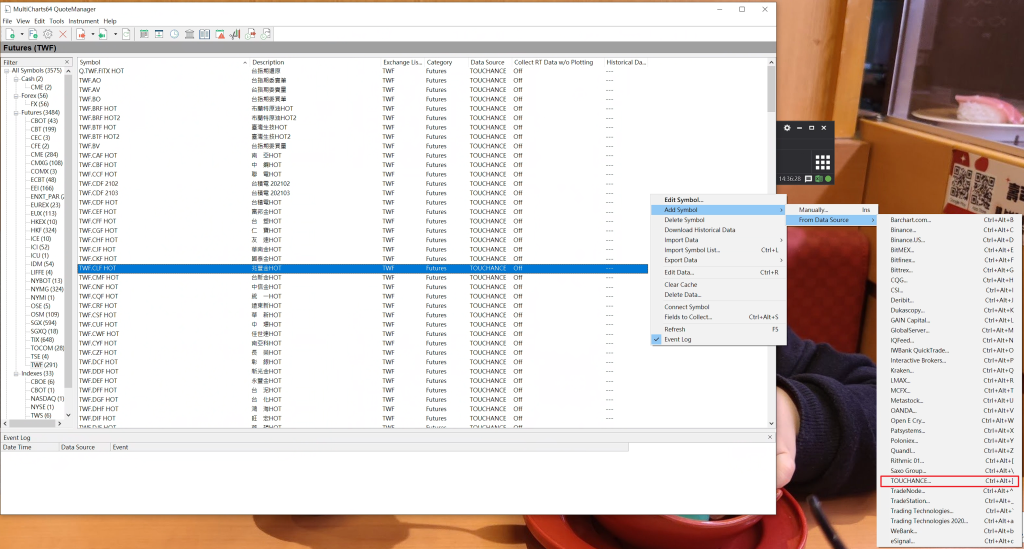The image size is (1024, 549).
Task: Click the gear Edit Symbol toolbar icon
Action: (47, 34)
